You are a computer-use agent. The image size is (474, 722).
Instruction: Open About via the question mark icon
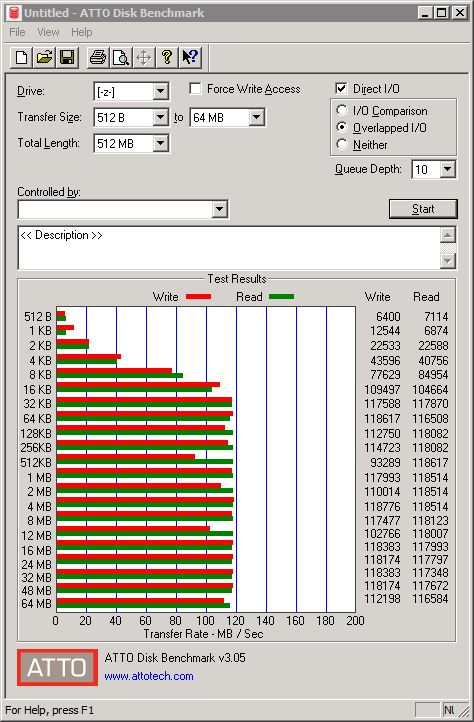167,58
